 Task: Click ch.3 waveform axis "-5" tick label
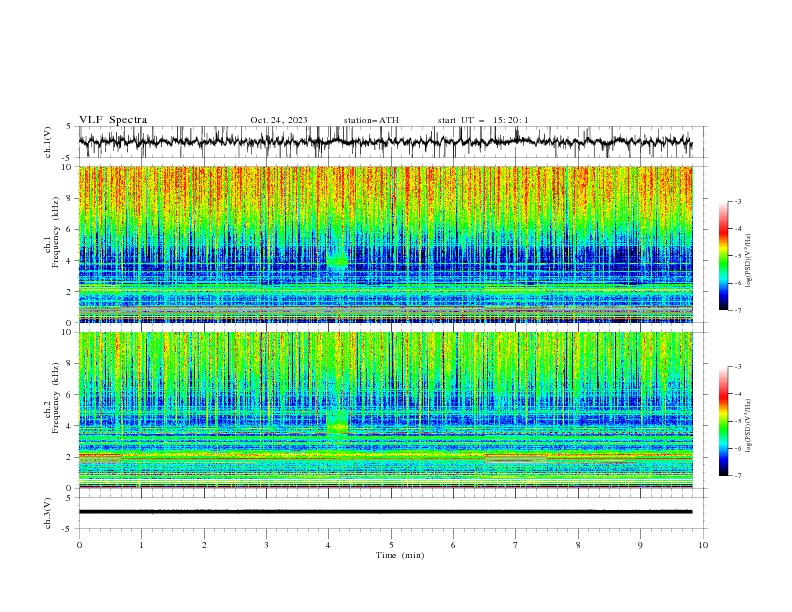pos(68,529)
